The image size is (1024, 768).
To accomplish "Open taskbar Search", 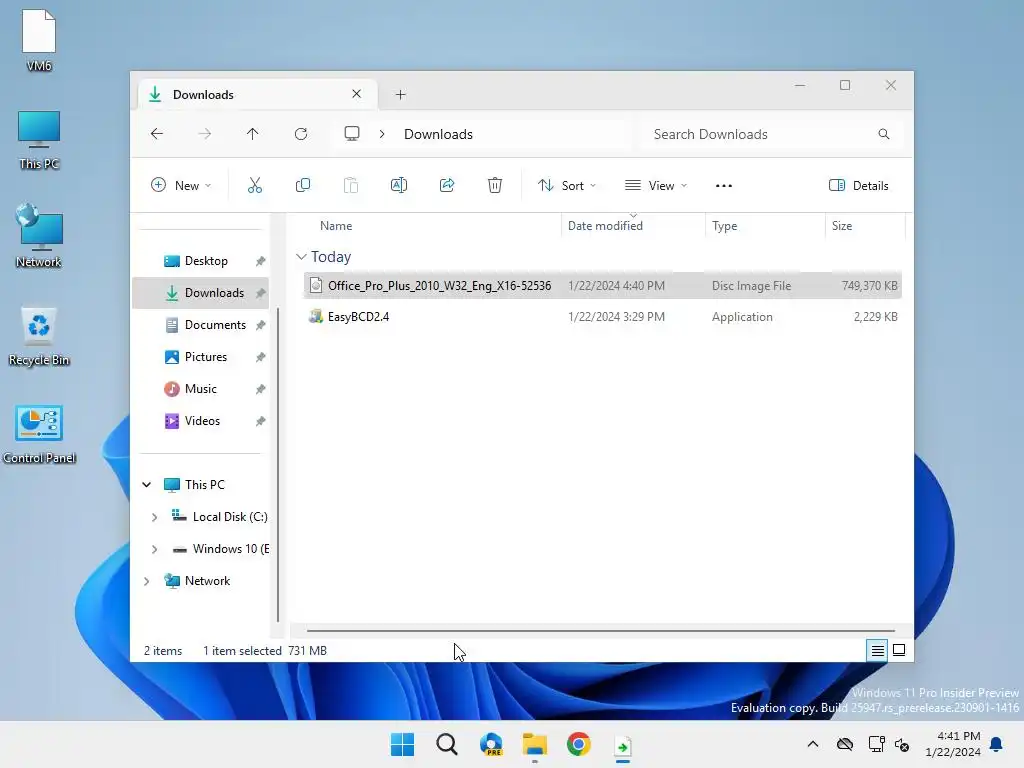I will 447,744.
